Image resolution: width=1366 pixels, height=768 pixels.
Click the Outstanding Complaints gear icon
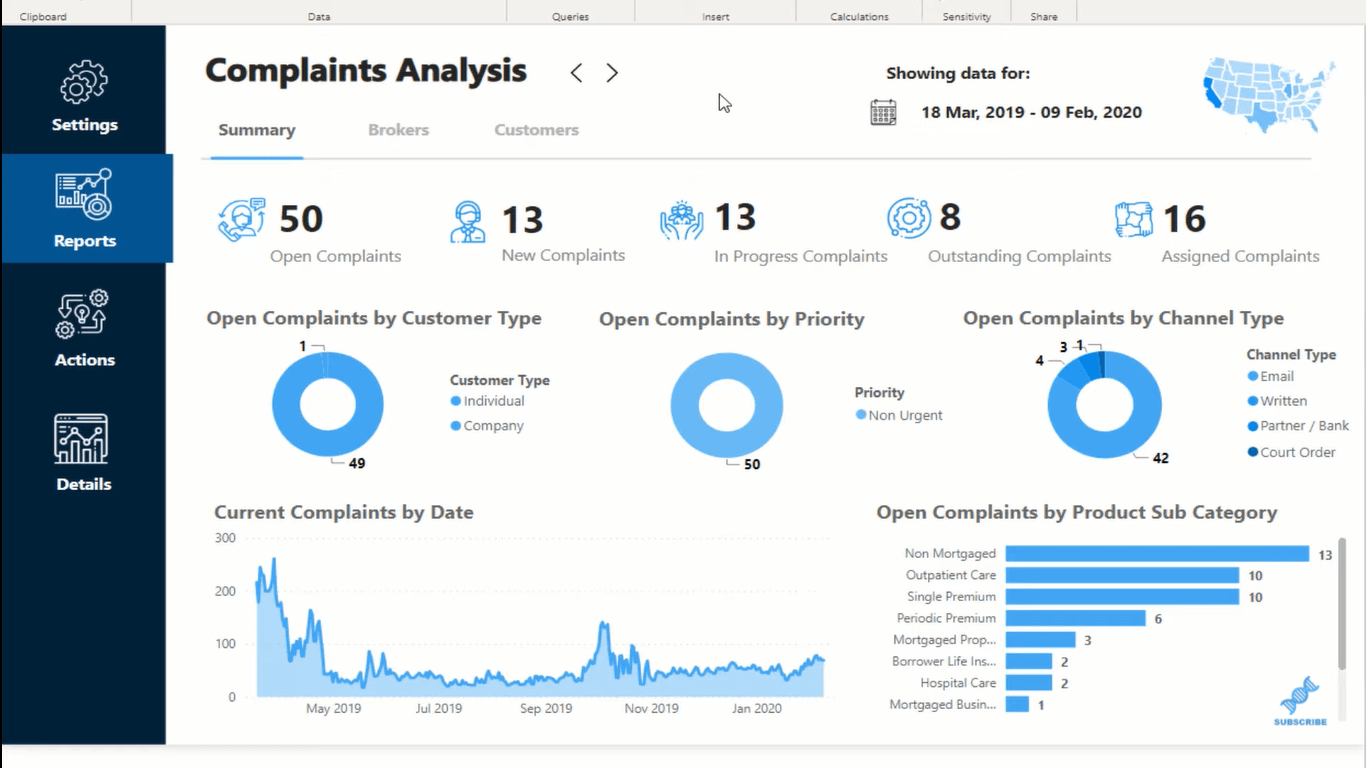tap(909, 218)
